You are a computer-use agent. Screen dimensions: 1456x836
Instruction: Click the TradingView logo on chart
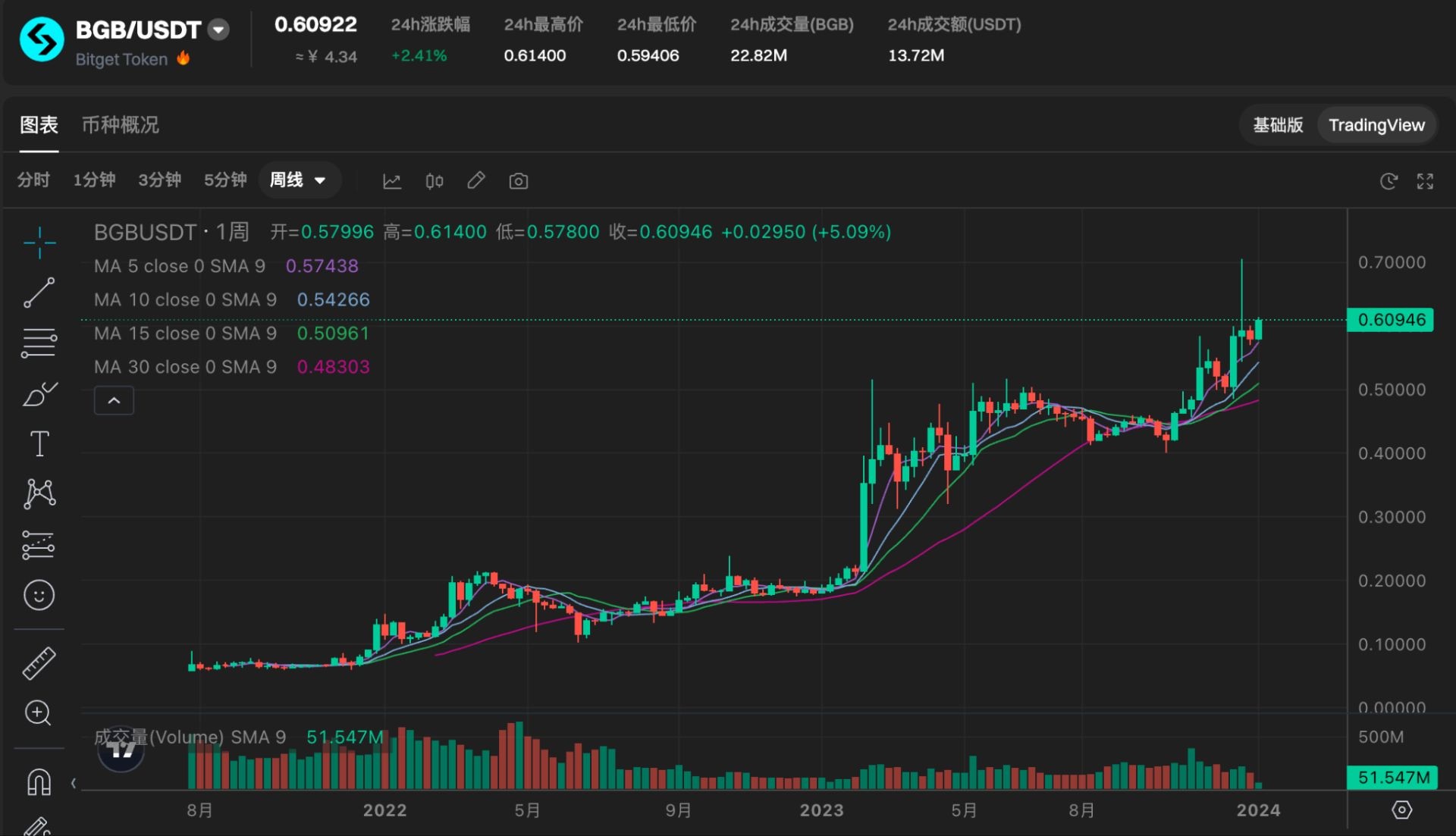pyautogui.click(x=121, y=750)
